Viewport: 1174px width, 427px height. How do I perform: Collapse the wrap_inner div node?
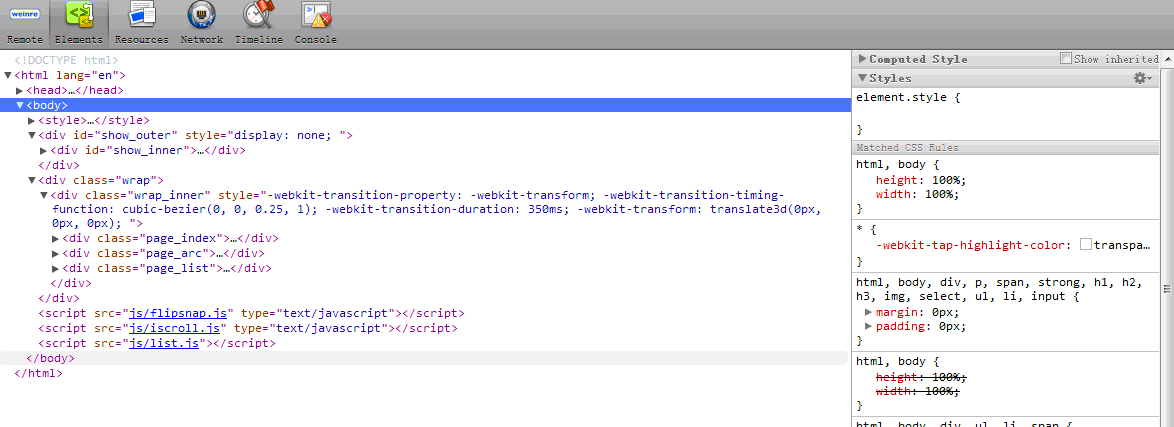pyautogui.click(x=43, y=195)
